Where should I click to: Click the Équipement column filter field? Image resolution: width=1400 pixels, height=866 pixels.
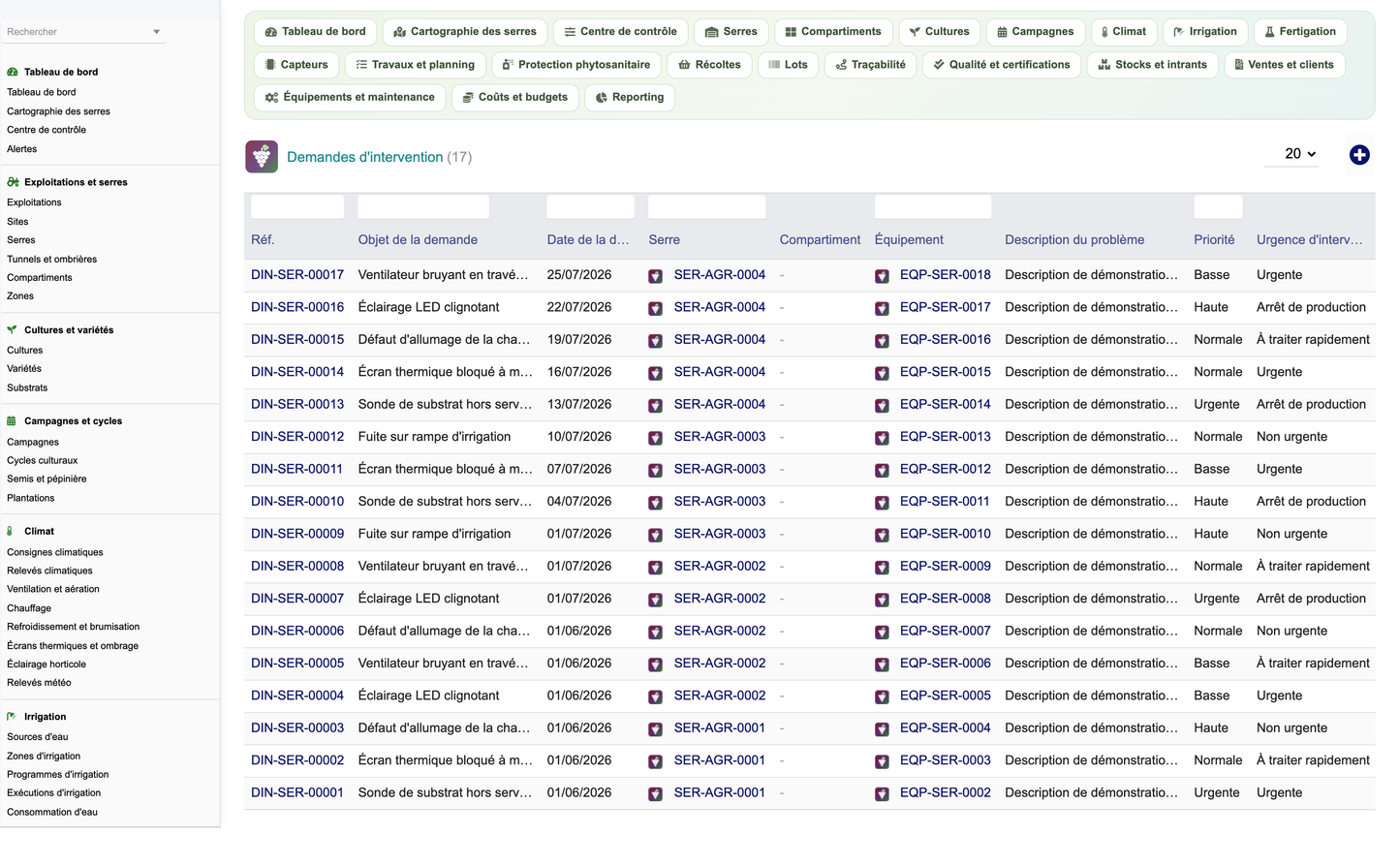tap(933, 206)
